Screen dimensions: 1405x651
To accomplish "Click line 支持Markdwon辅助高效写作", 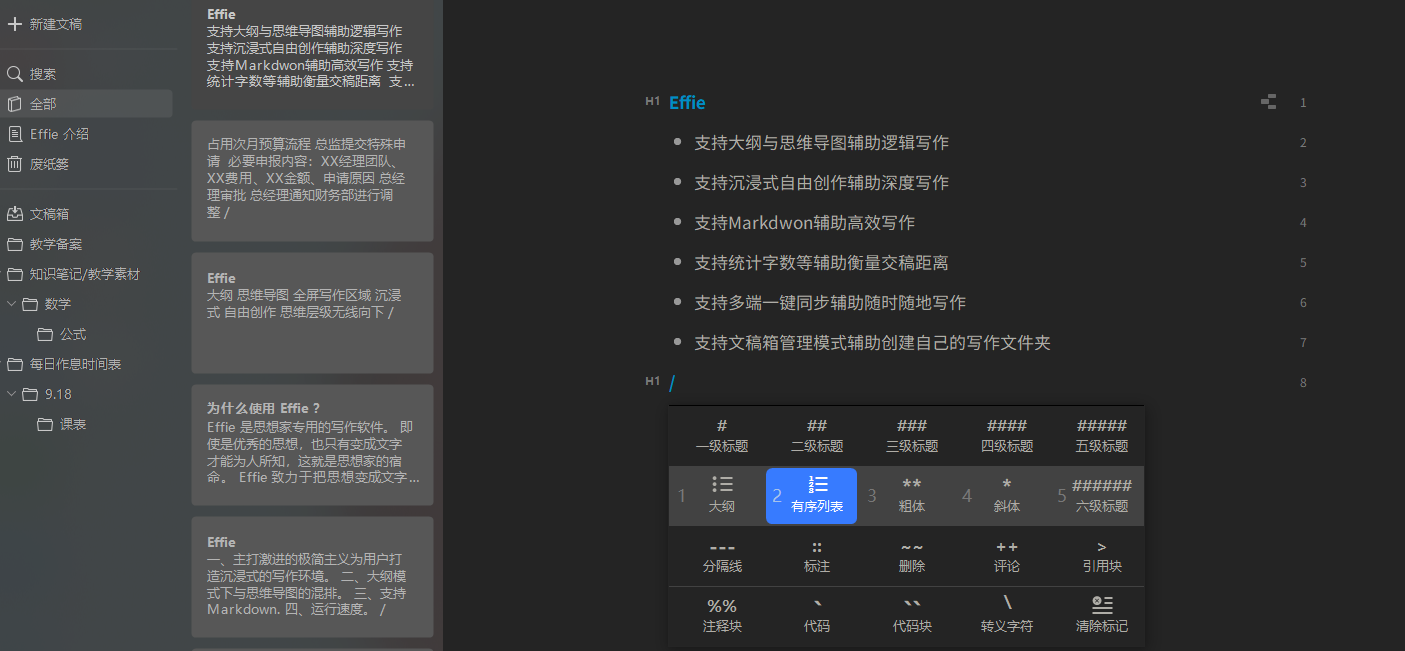I will click(x=804, y=223).
